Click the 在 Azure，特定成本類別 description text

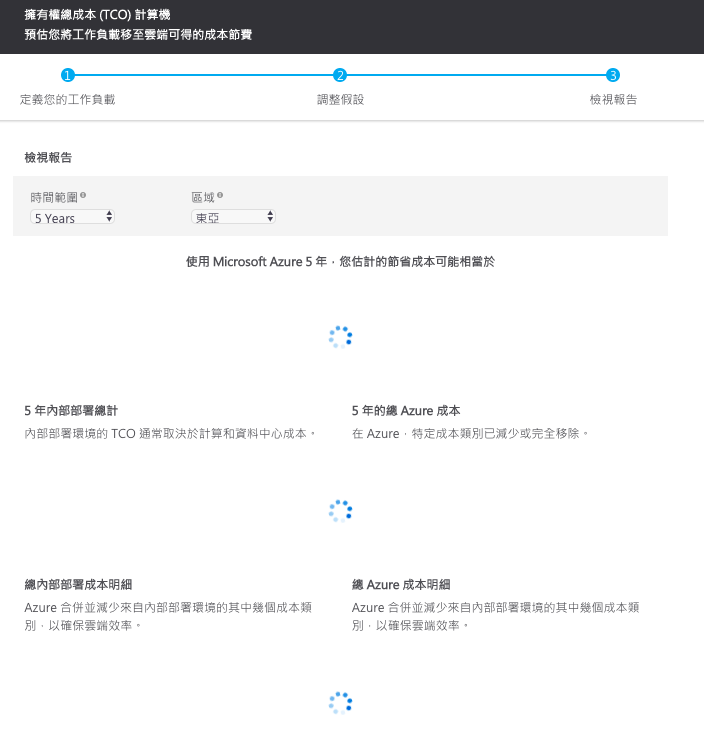470,433
